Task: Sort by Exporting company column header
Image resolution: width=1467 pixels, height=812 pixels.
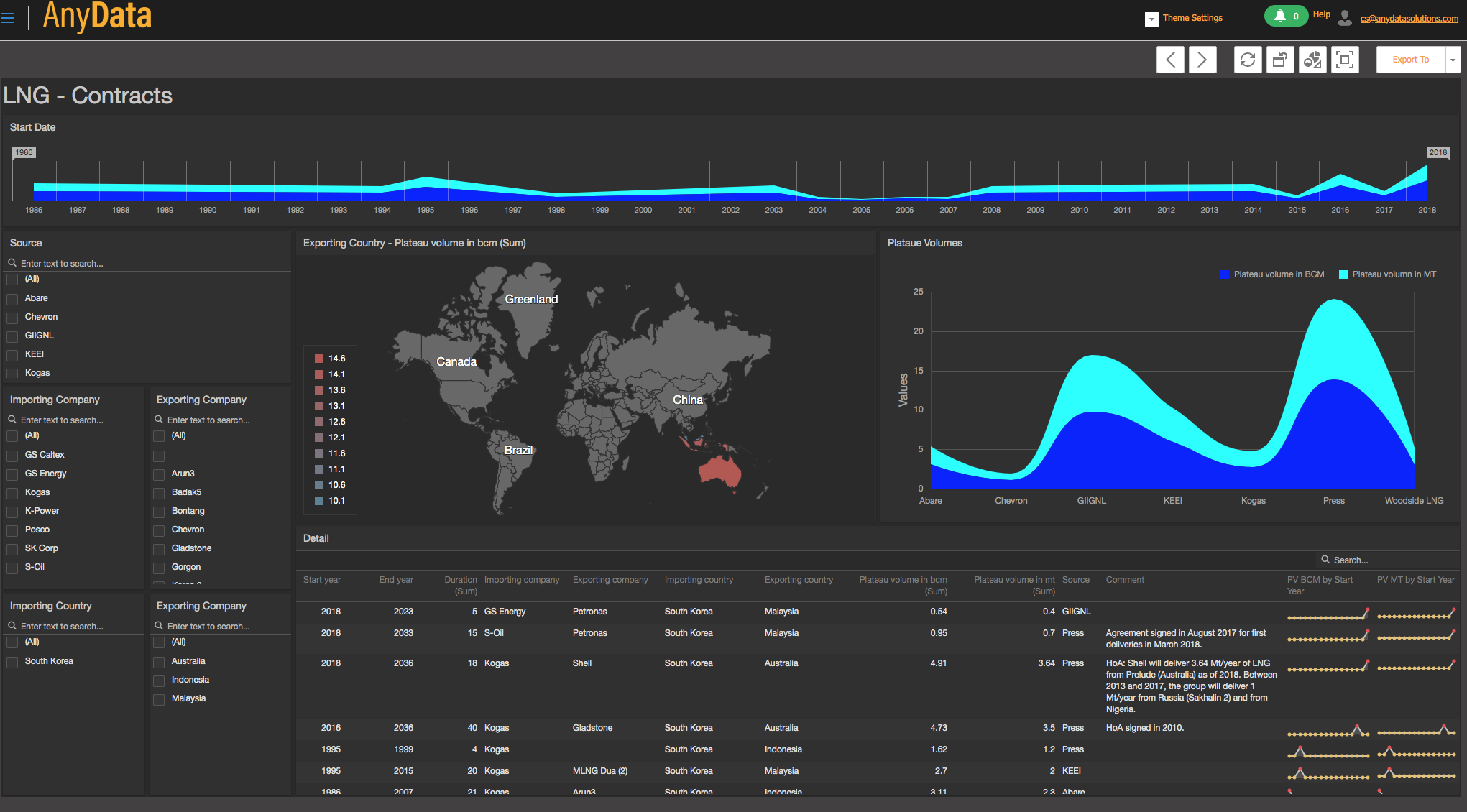Action: tap(610, 580)
